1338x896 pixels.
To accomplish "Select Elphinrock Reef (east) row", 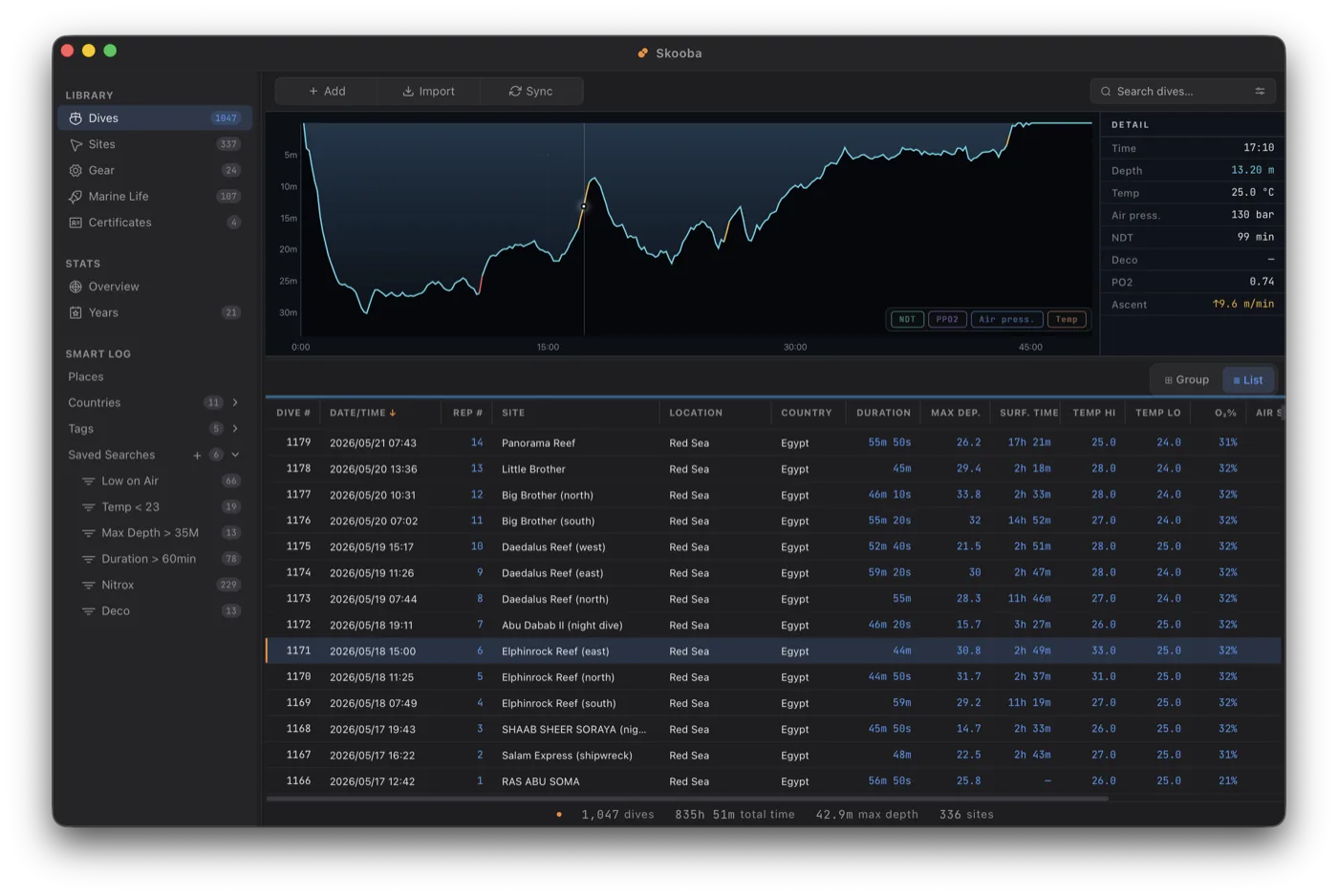I will click(773, 651).
